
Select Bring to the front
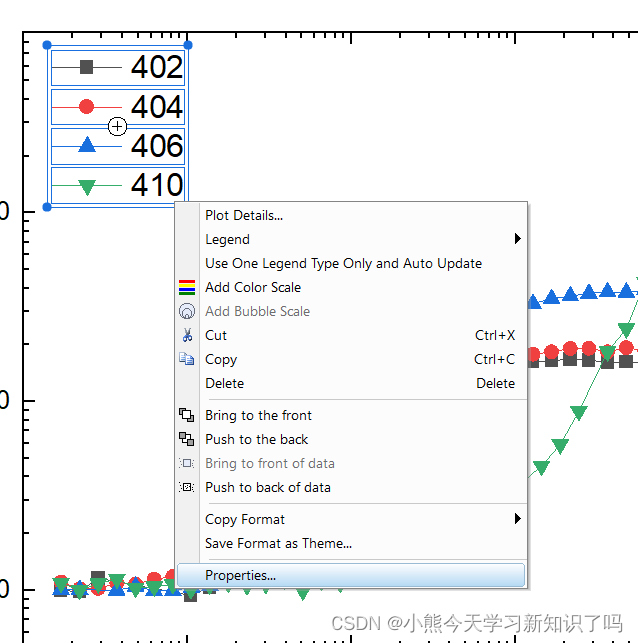click(x=351, y=415)
